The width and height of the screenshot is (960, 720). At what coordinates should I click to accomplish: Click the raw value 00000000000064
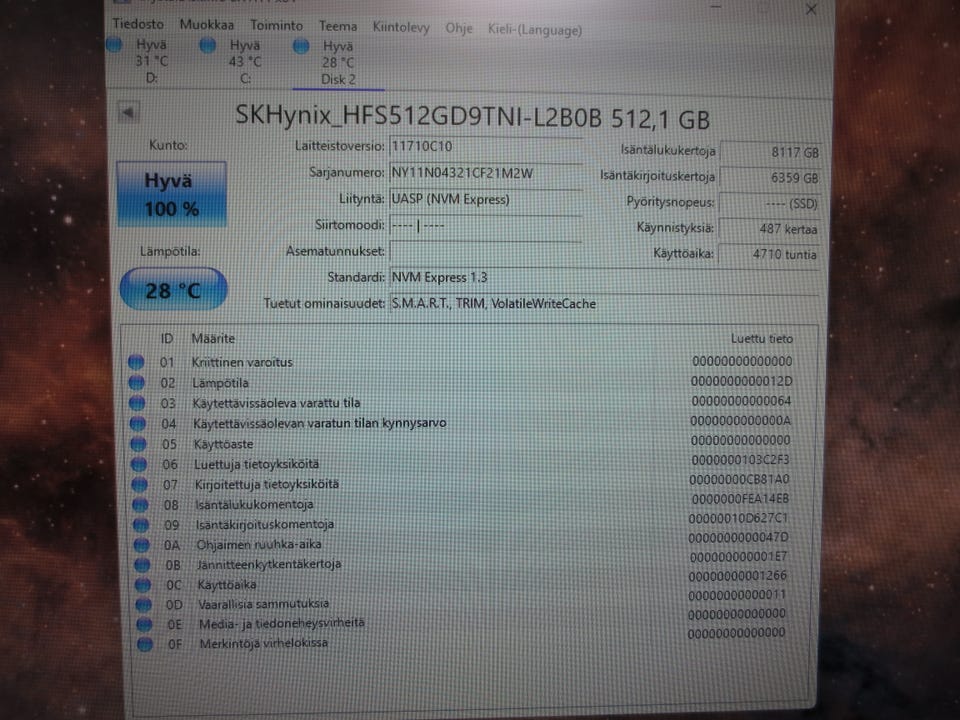coord(741,401)
